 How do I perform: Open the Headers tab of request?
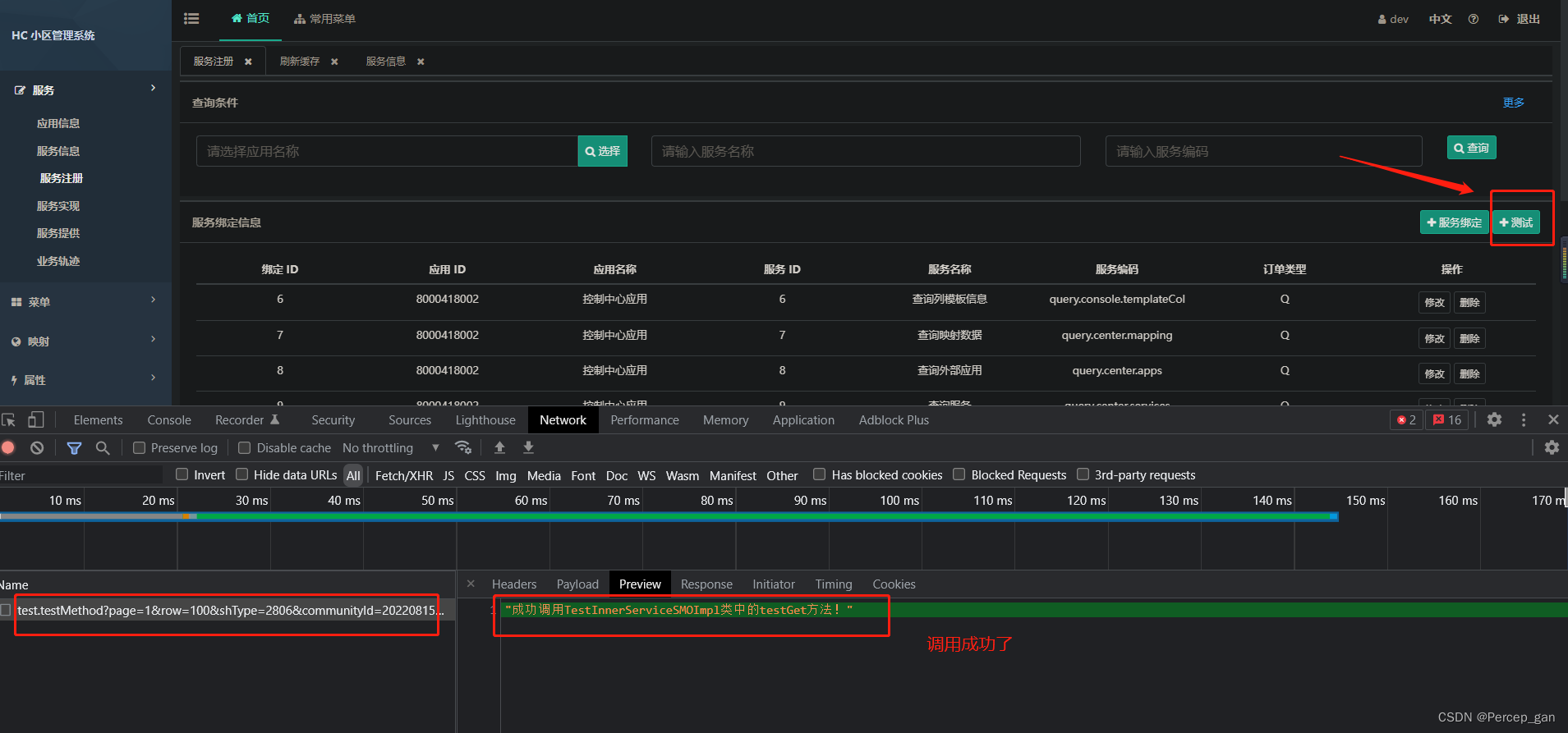coord(514,584)
